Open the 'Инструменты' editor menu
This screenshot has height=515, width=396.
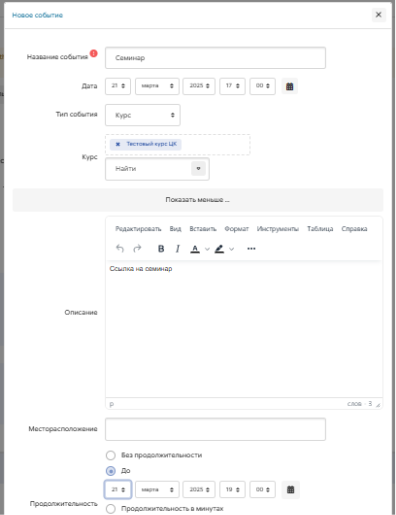pos(278,229)
